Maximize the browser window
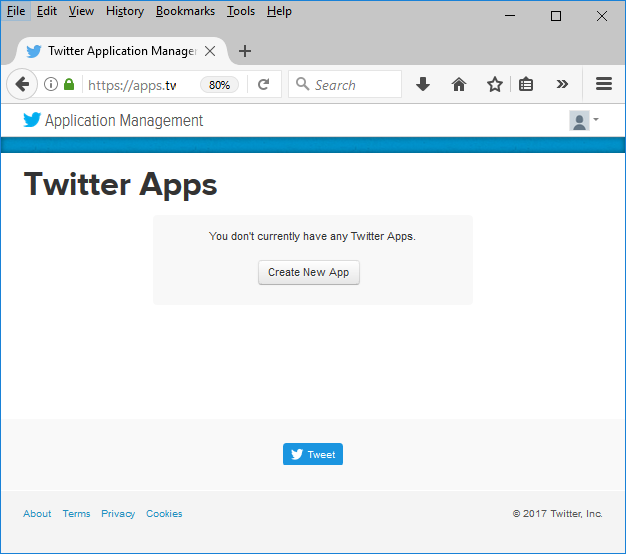626x554 pixels. coord(556,16)
